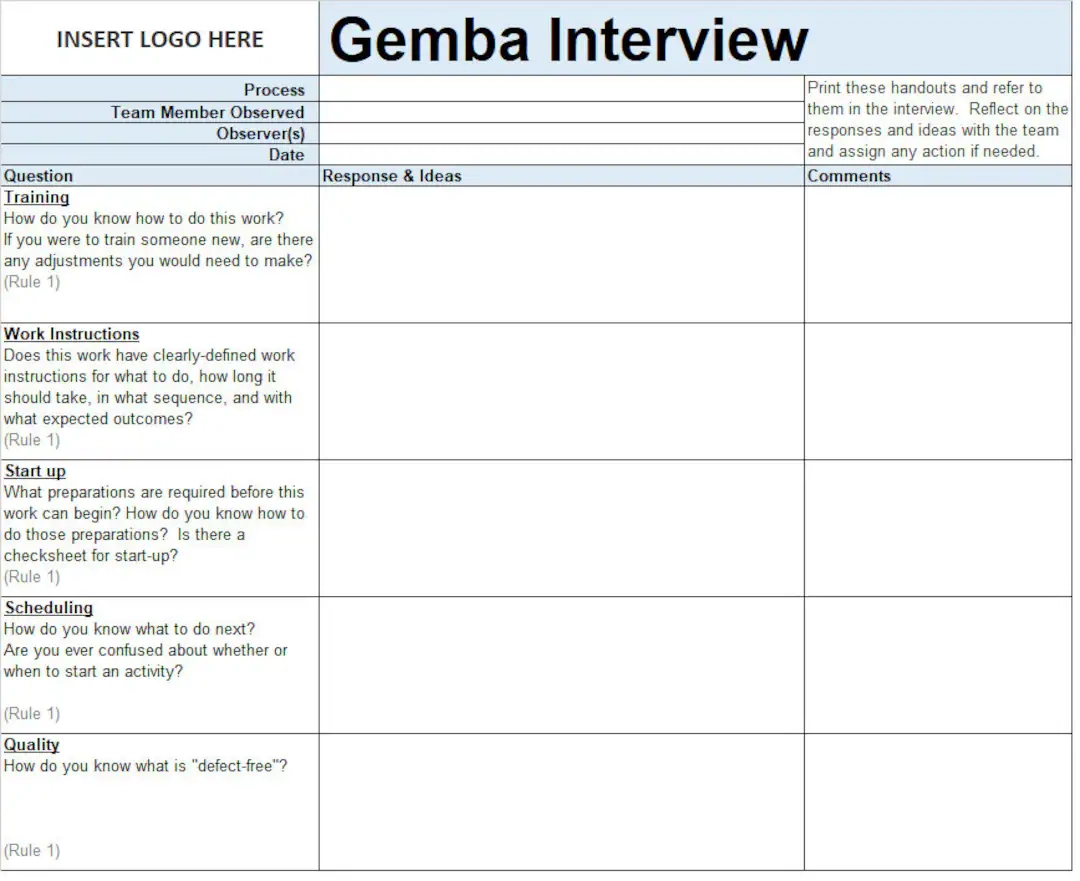Click Response cell for Work Instructions
1080x881 pixels.
(561, 391)
